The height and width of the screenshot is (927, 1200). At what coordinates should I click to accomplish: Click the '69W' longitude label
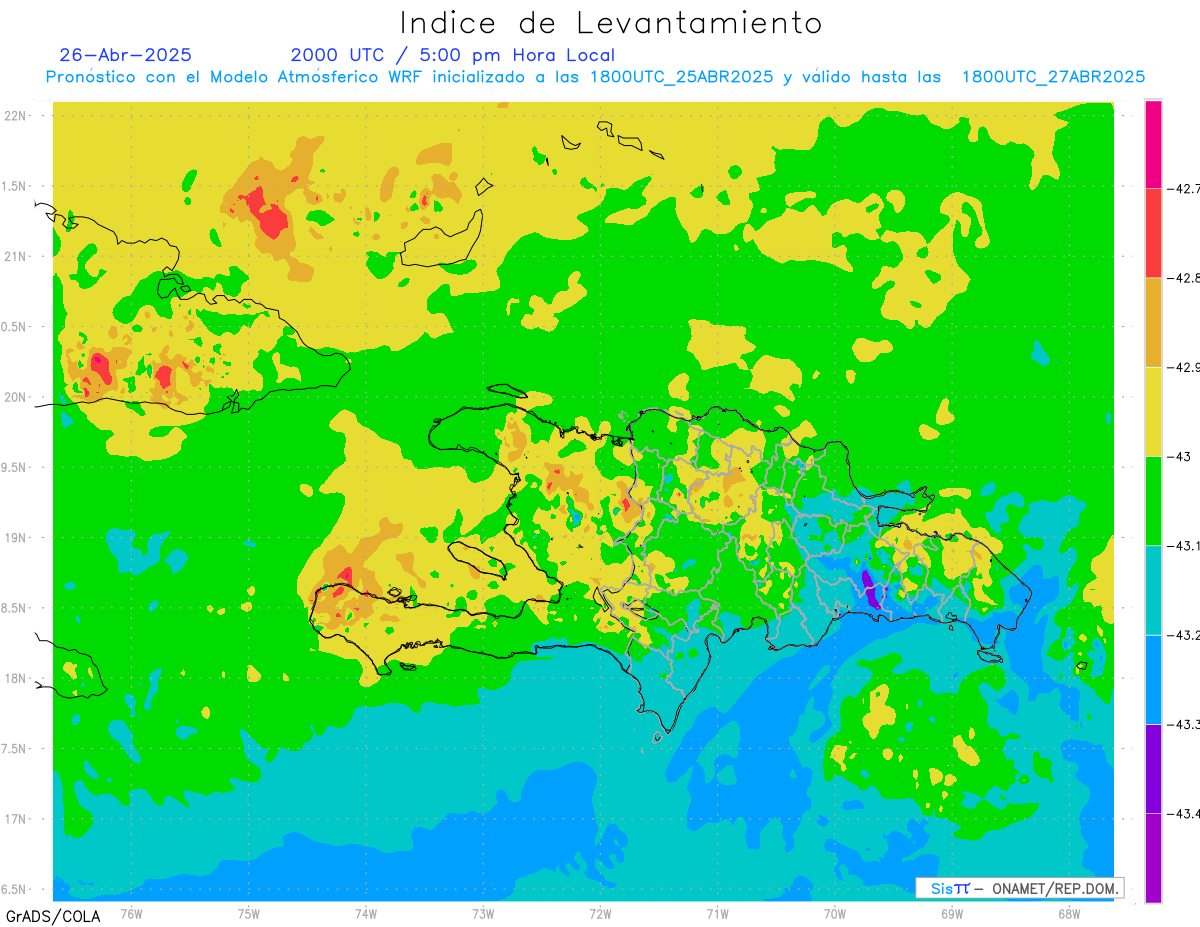[951, 914]
